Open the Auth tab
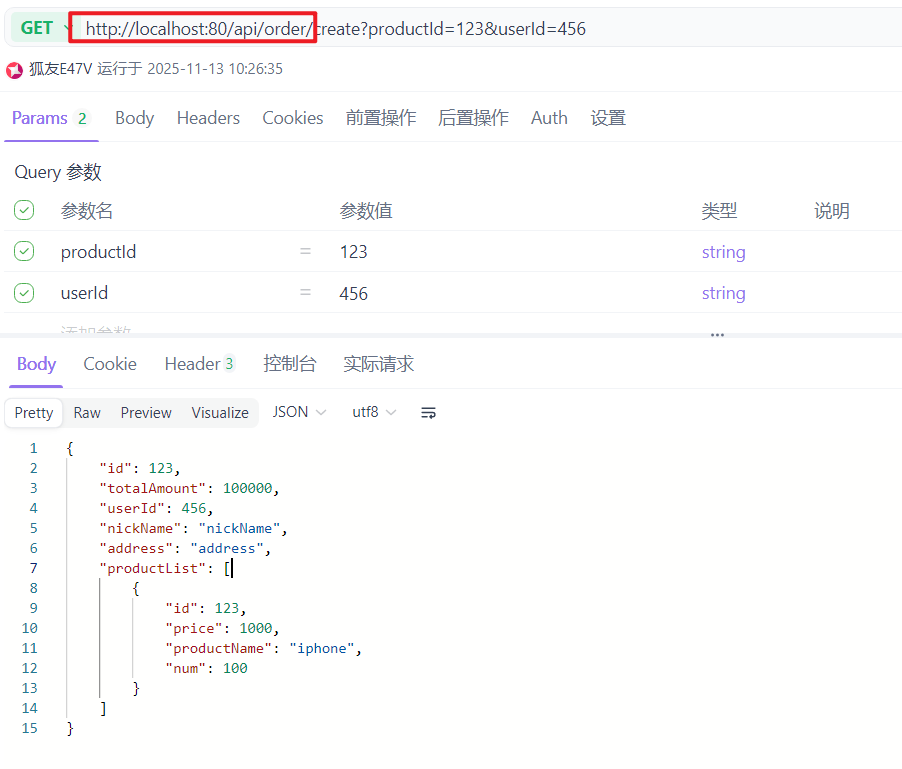The width and height of the screenshot is (902, 769). click(549, 118)
